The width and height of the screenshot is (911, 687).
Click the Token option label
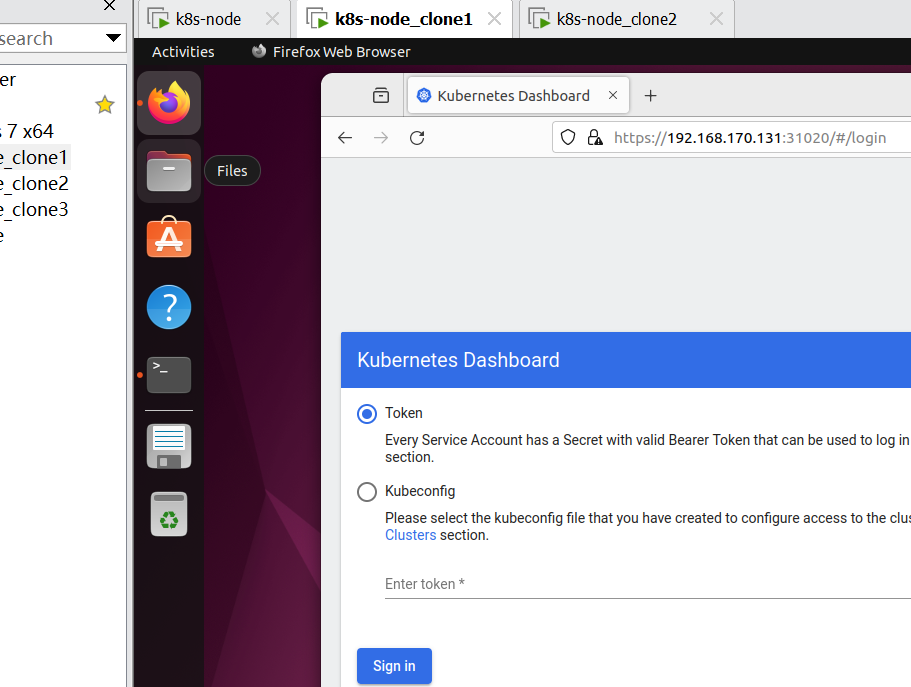(404, 413)
